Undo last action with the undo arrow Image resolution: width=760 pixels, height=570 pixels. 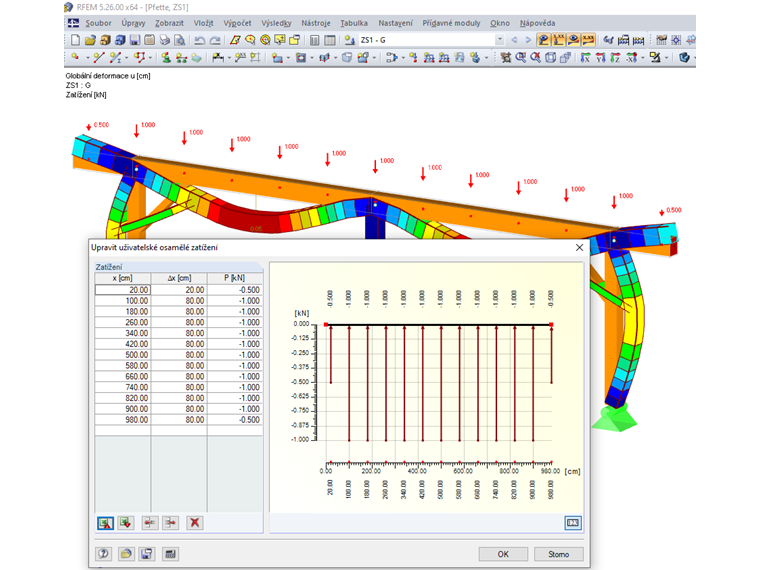199,40
